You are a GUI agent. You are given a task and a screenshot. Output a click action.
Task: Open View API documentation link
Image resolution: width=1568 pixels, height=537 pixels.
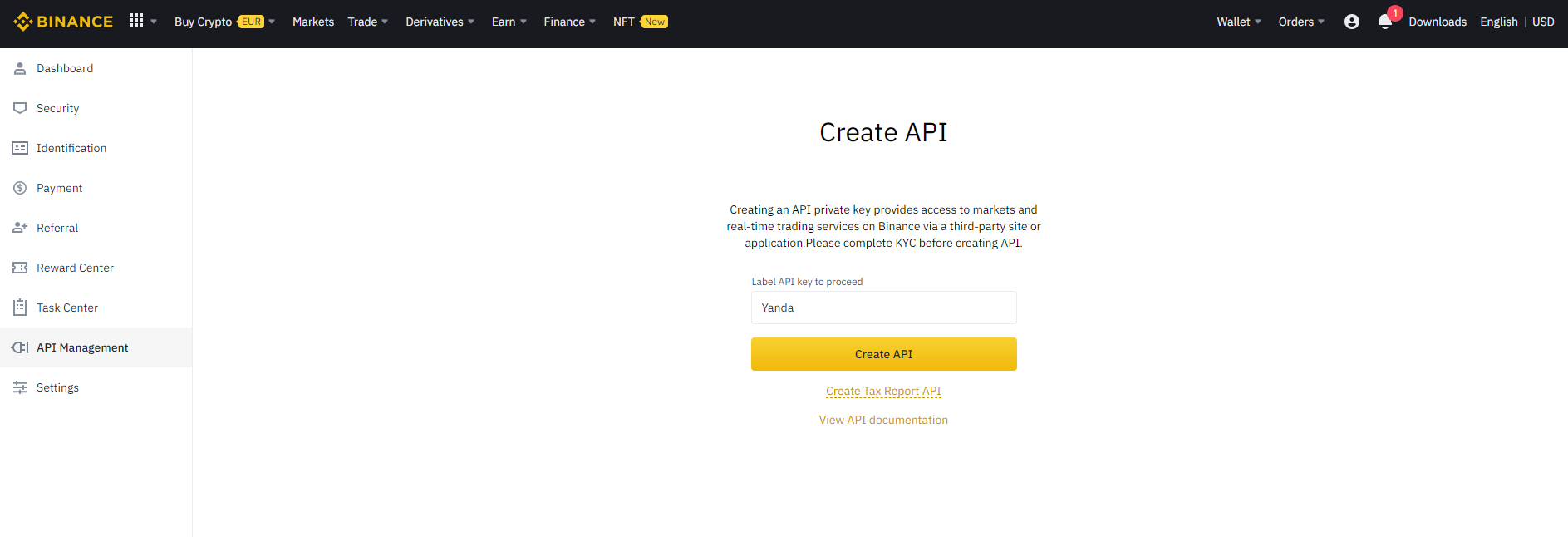(883, 420)
